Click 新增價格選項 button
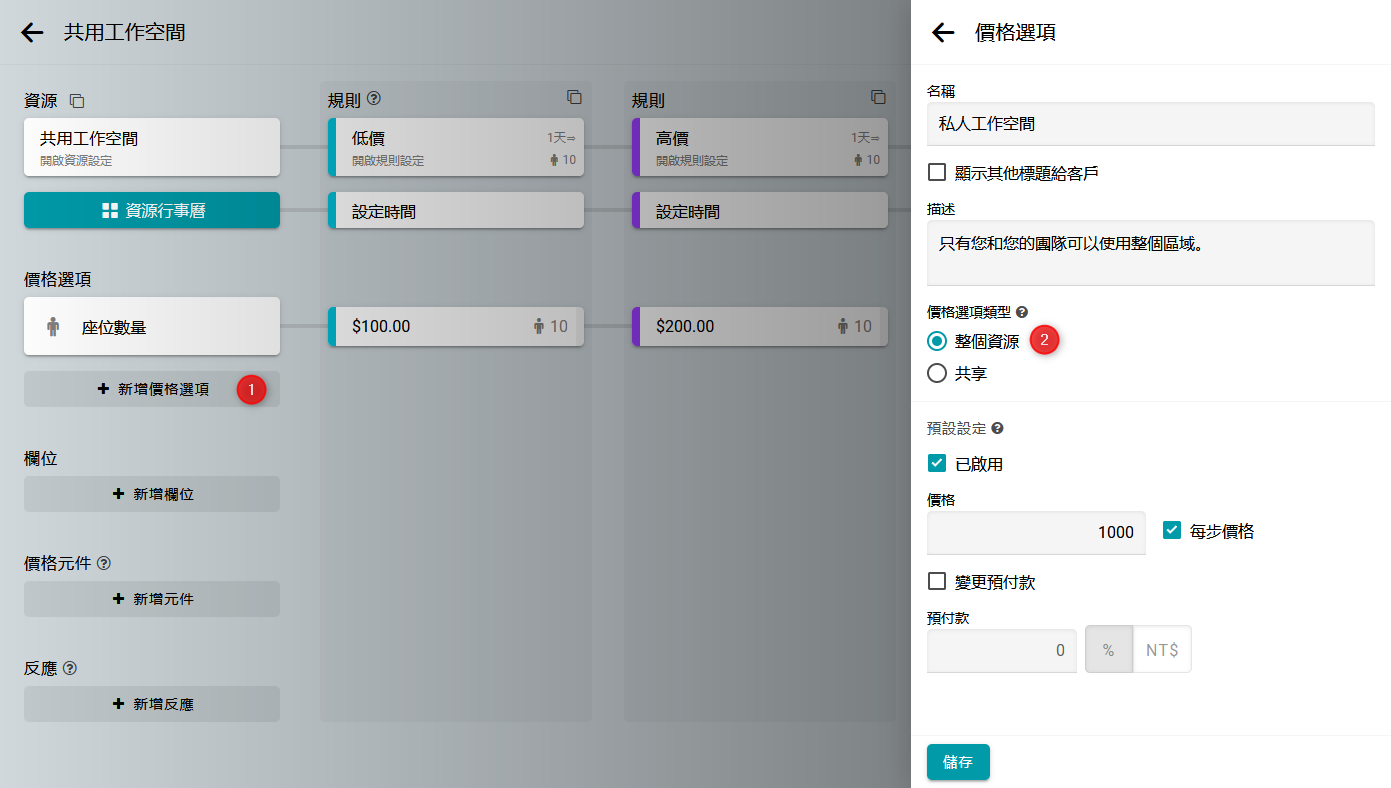Image resolution: width=1391 pixels, height=788 pixels. pyautogui.click(x=152, y=389)
